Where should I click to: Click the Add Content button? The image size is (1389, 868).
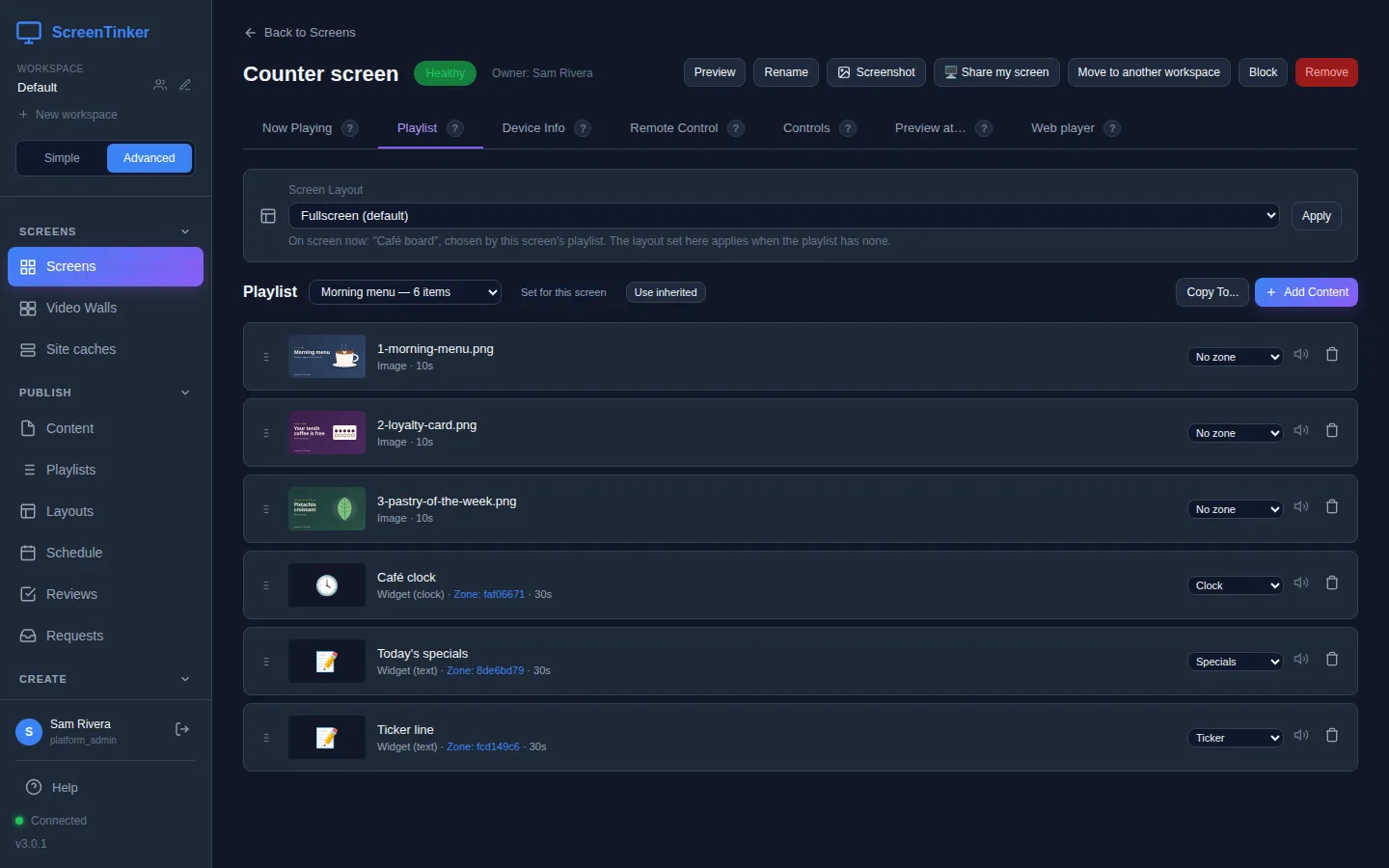pos(1306,292)
